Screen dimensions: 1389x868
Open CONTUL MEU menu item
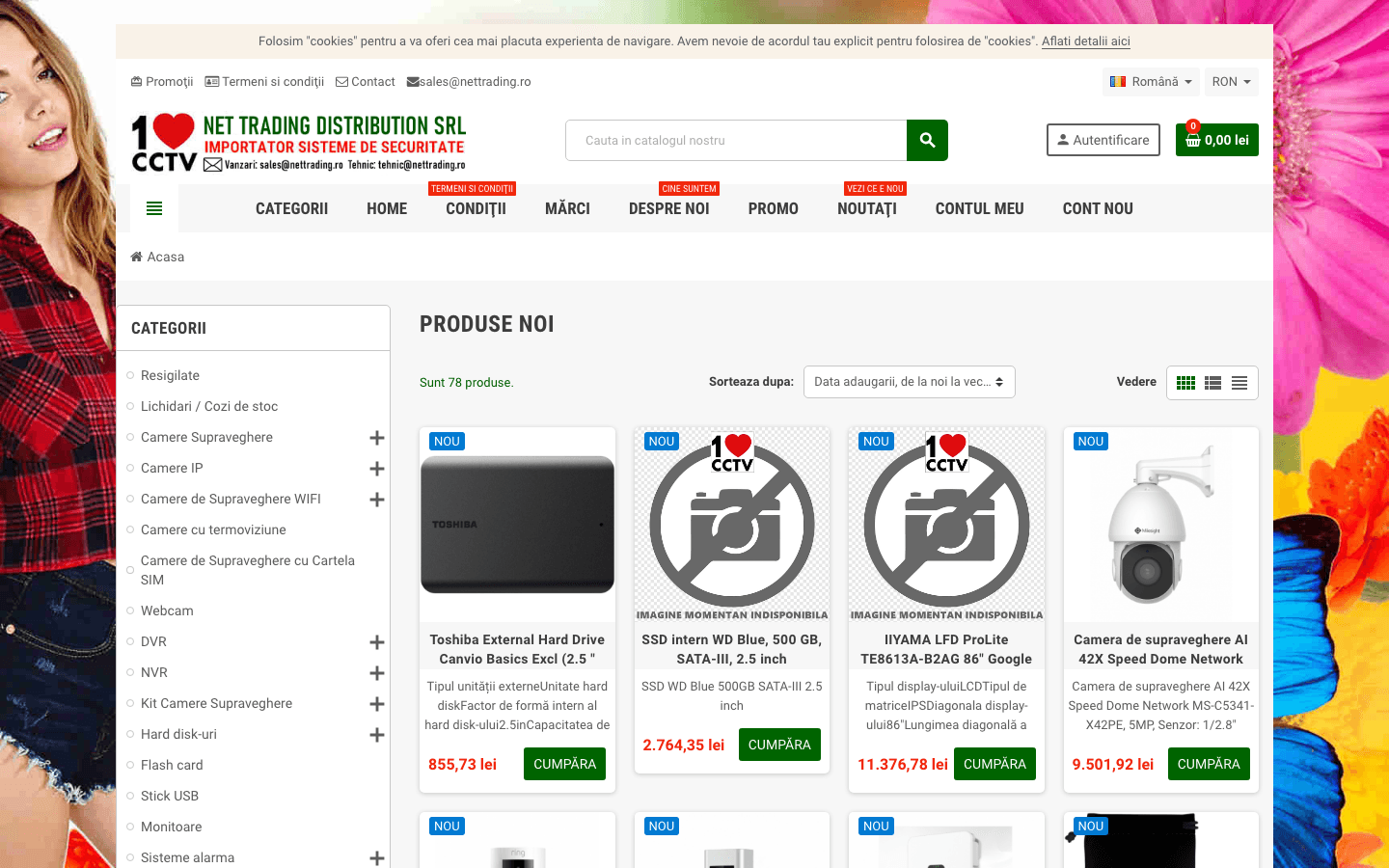click(x=980, y=208)
